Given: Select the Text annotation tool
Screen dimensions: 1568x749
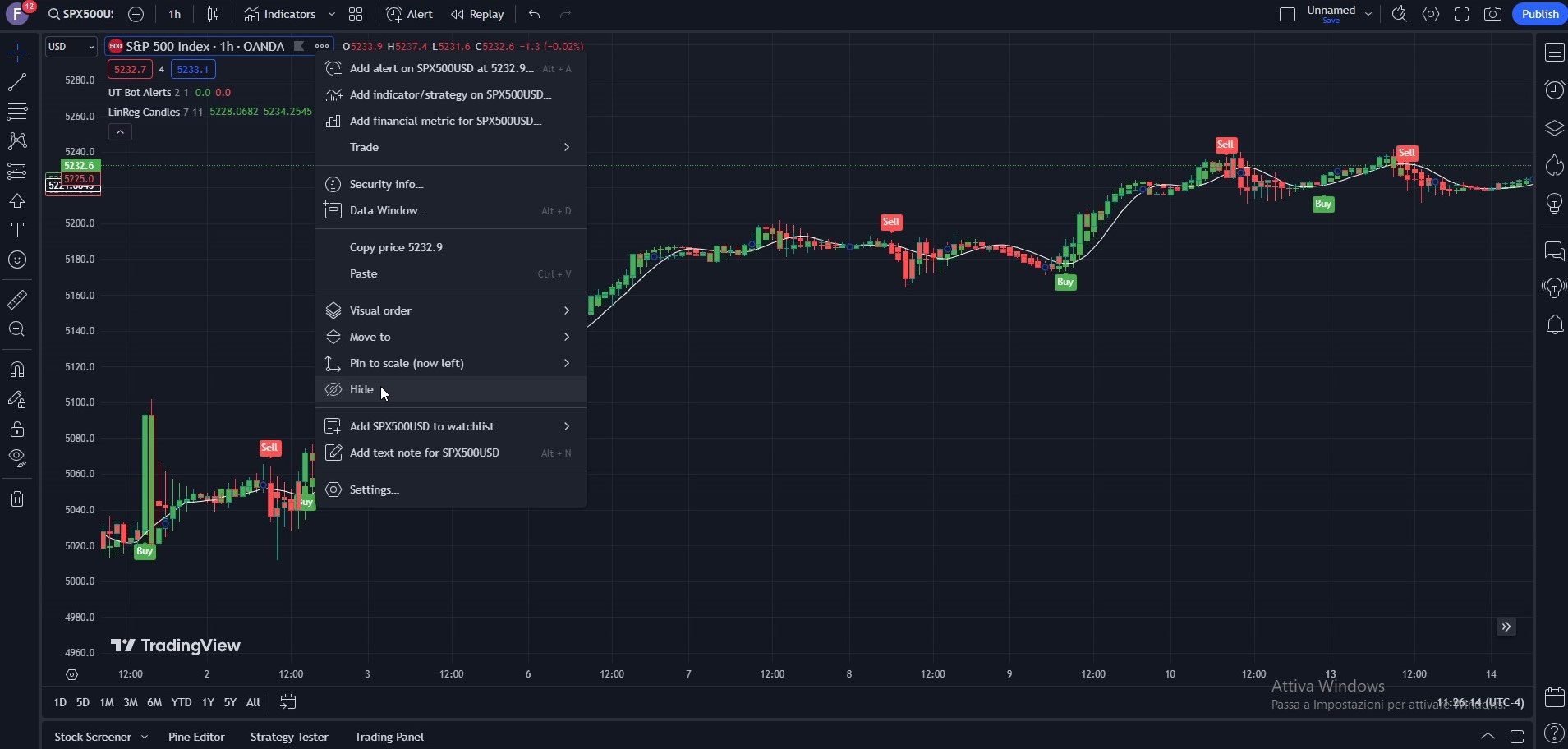Looking at the screenshot, I should click(x=16, y=230).
